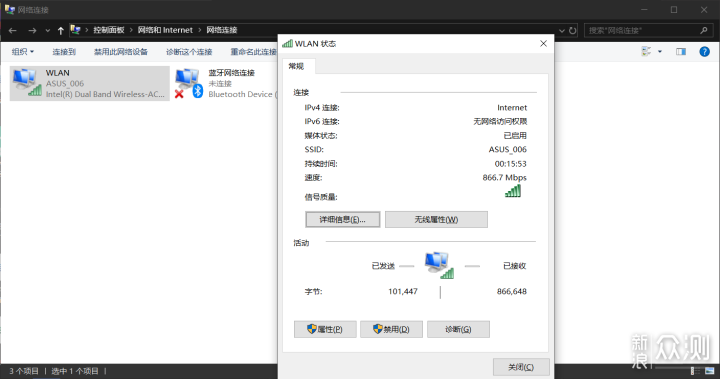
Task: Click 网络和 Internet breadcrumb
Action: pos(165,30)
